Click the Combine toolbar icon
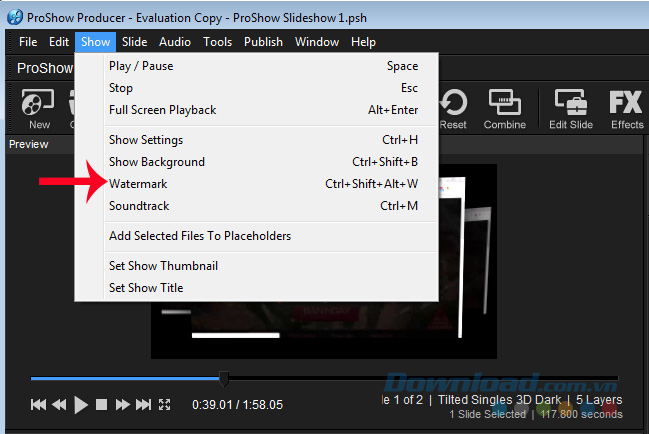 505,109
